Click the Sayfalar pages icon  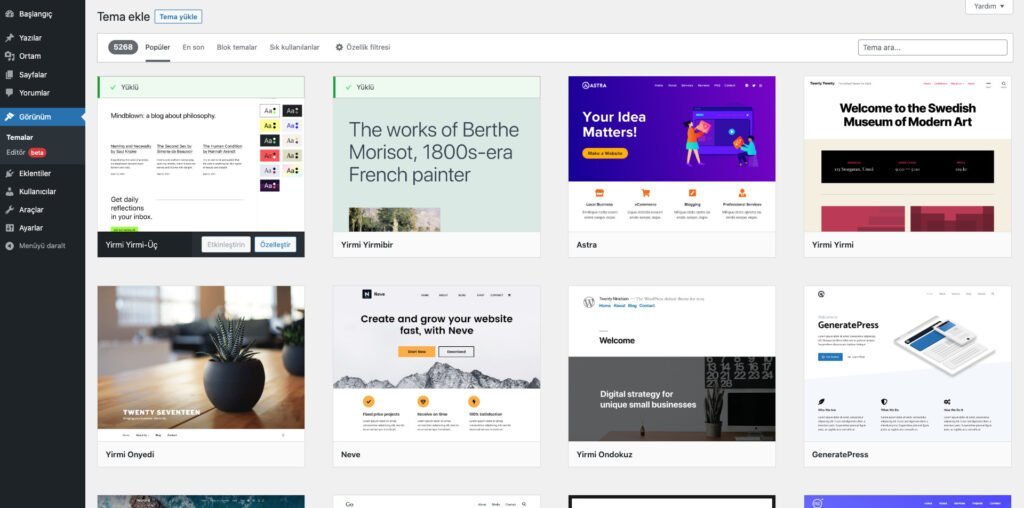9,74
